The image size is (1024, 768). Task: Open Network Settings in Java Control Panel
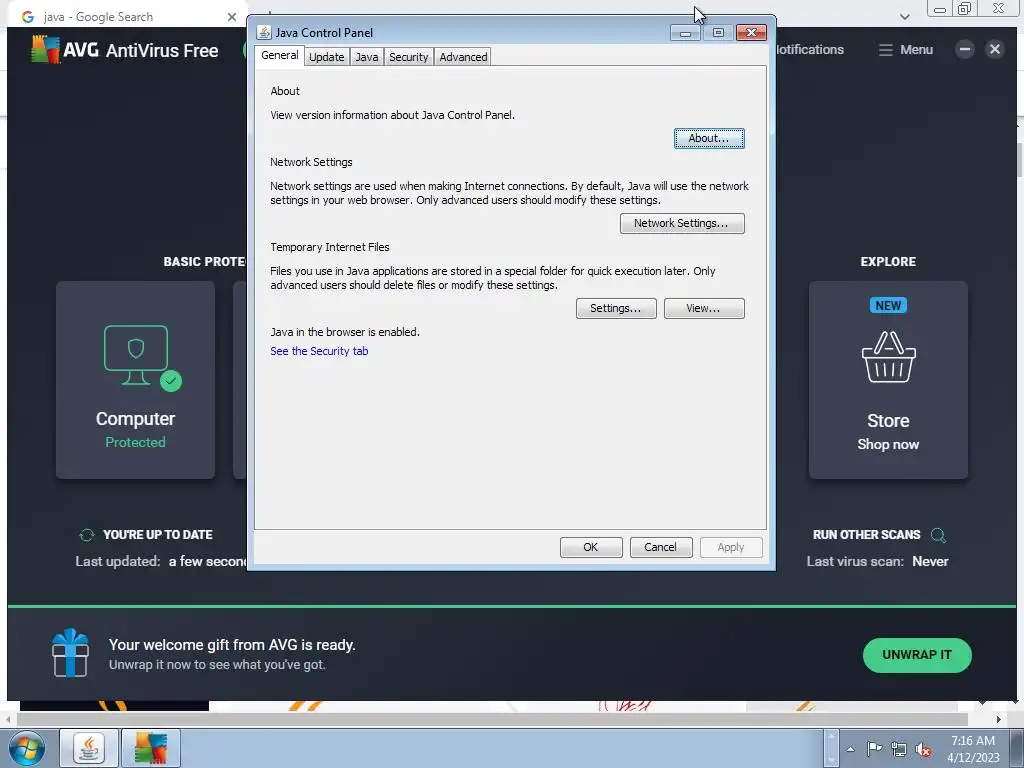[682, 223]
